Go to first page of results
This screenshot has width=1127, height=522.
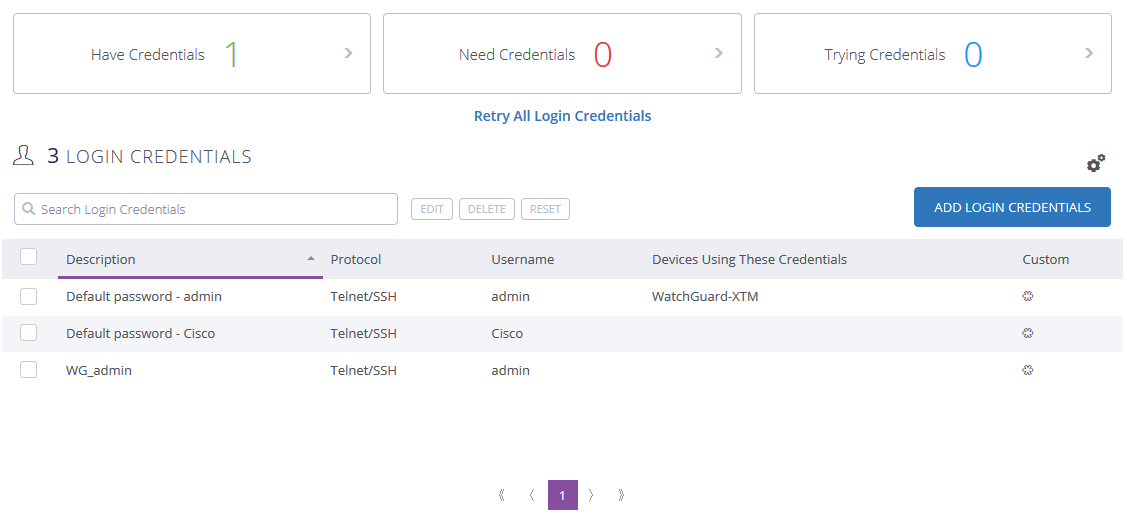501,495
